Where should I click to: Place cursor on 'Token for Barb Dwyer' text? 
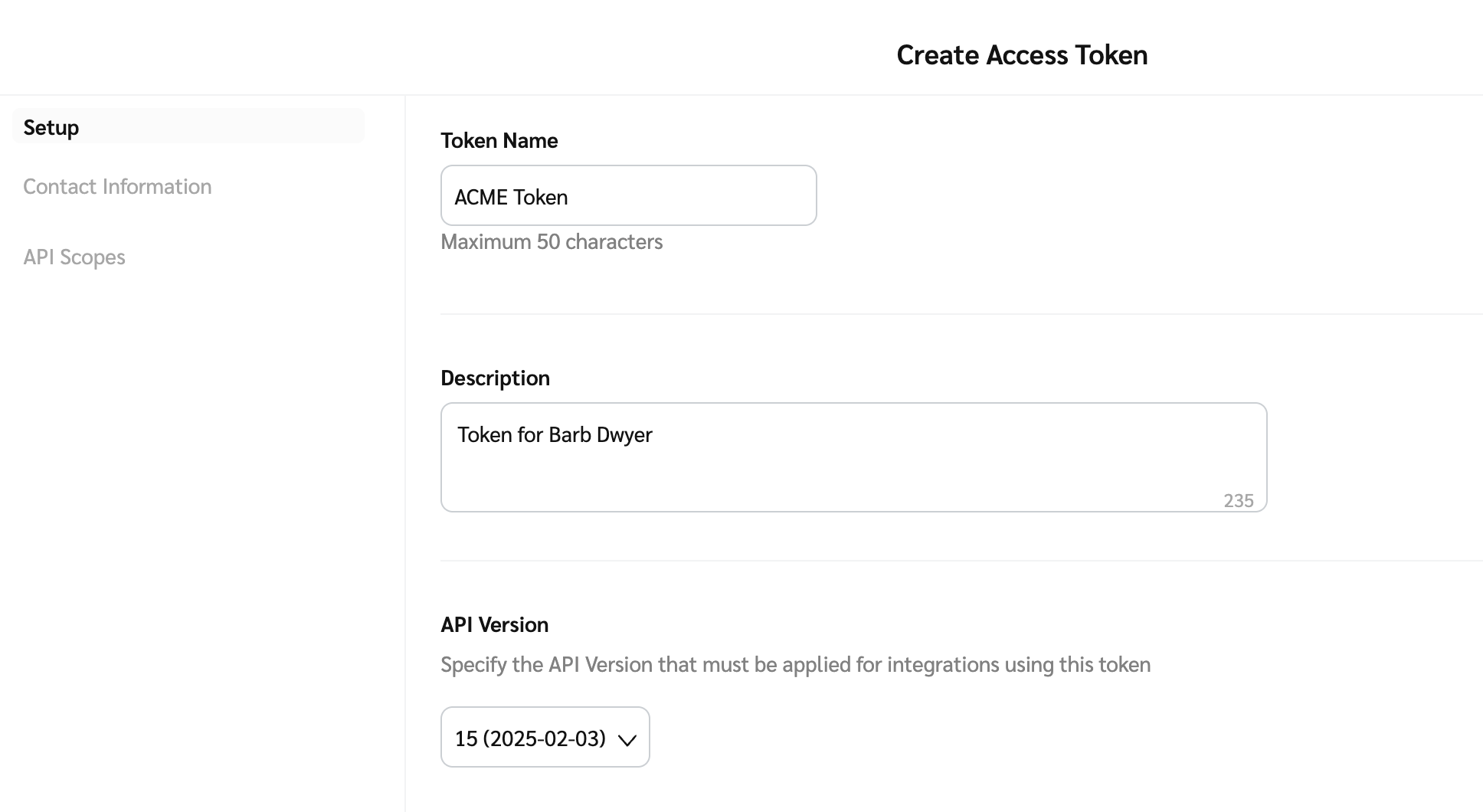[x=555, y=434]
